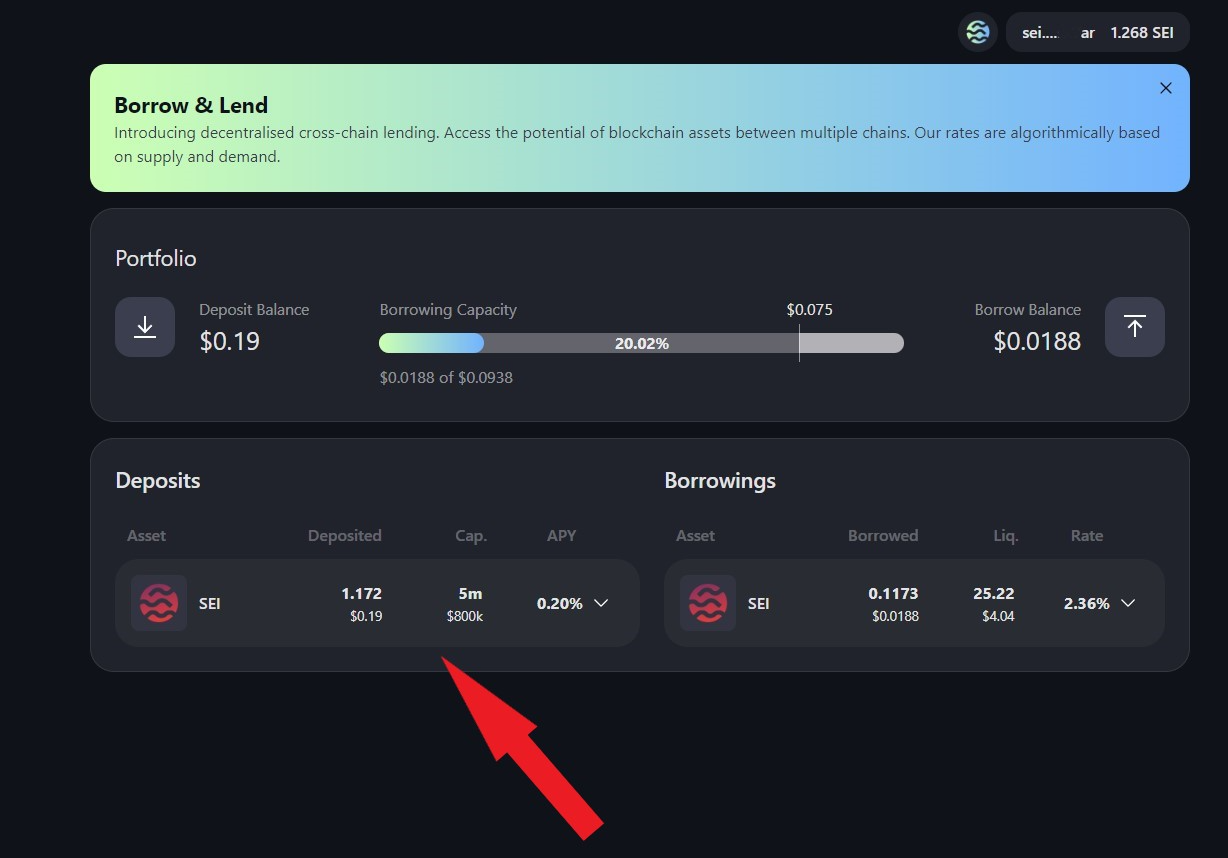
Task: Click the SEI token icon in Deposits row
Action: tap(159, 603)
